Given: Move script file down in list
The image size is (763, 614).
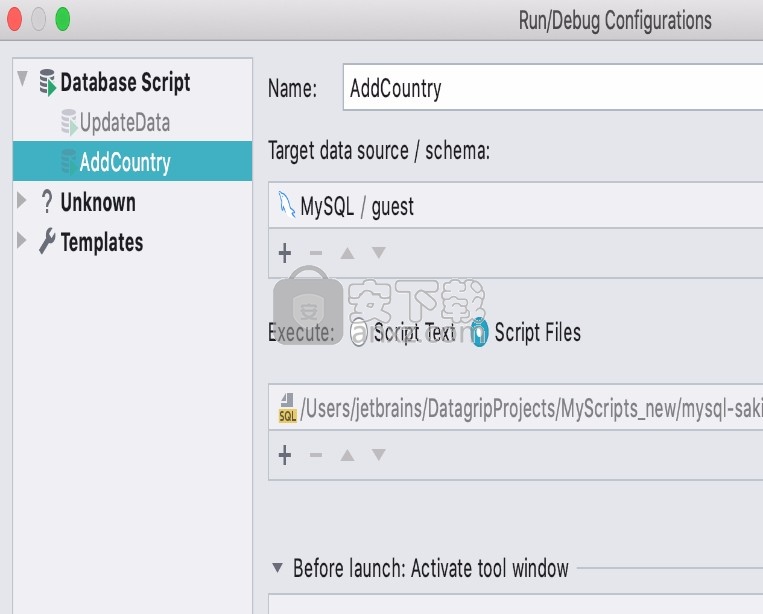Looking at the screenshot, I should [379, 454].
